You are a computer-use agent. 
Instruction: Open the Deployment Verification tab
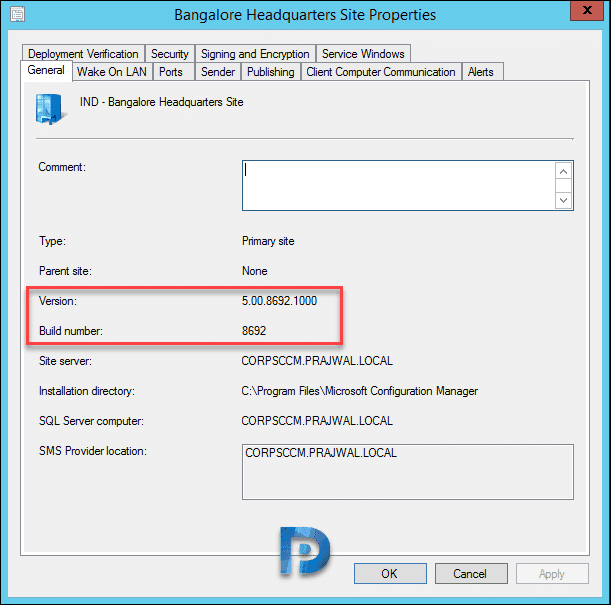click(x=83, y=53)
